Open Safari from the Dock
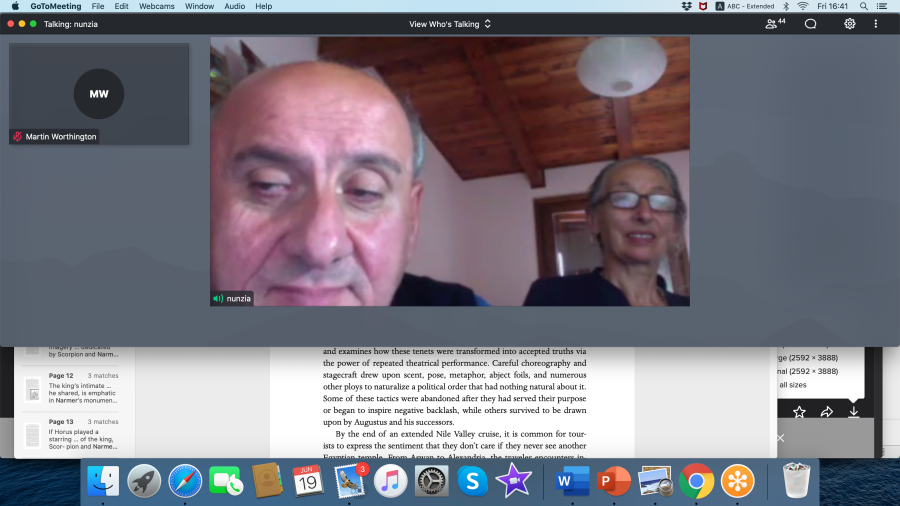This screenshot has width=900, height=506. coord(185,481)
